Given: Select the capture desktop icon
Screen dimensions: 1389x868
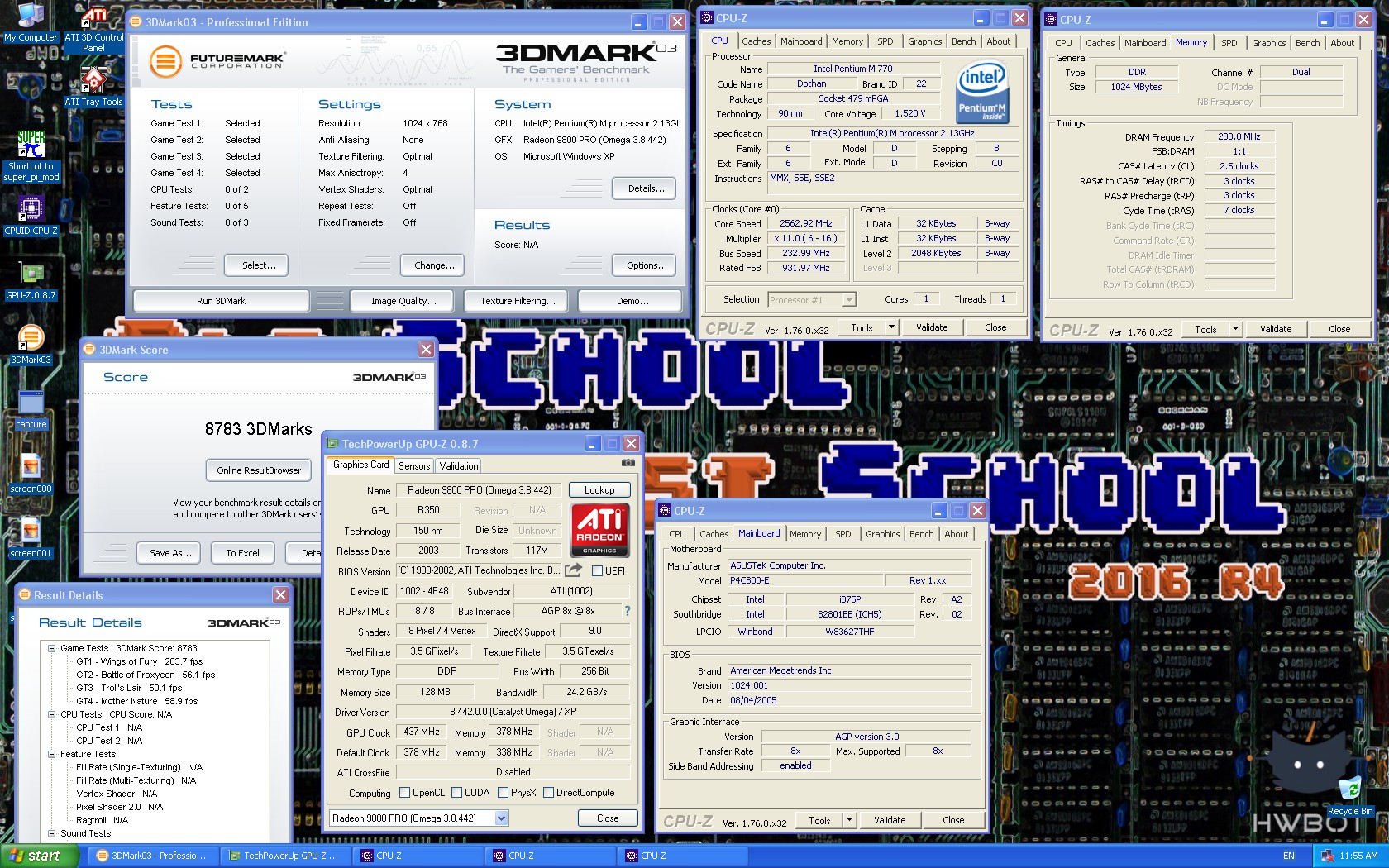Looking at the screenshot, I should point(31,410).
